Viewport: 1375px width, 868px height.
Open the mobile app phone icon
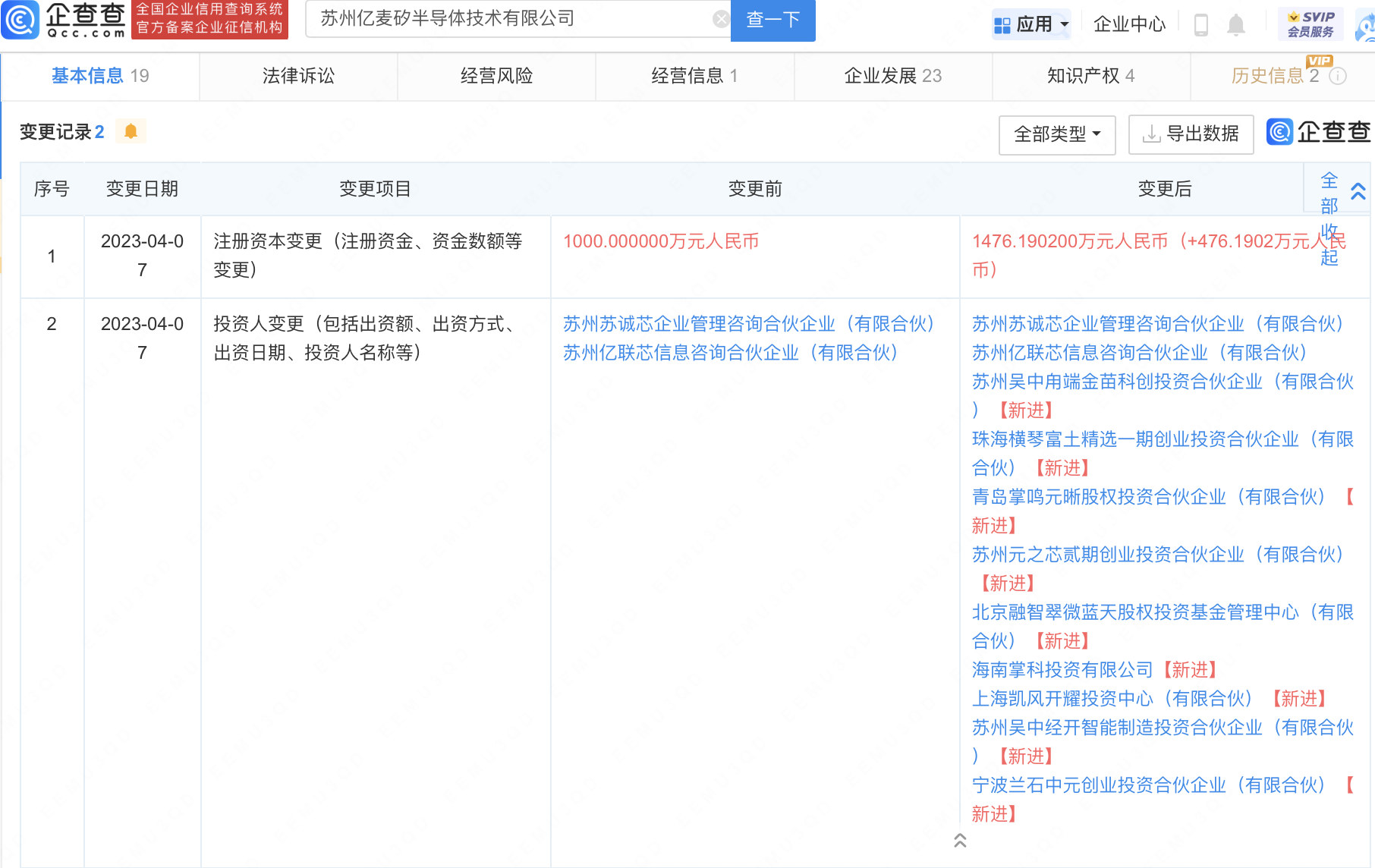[1200, 24]
